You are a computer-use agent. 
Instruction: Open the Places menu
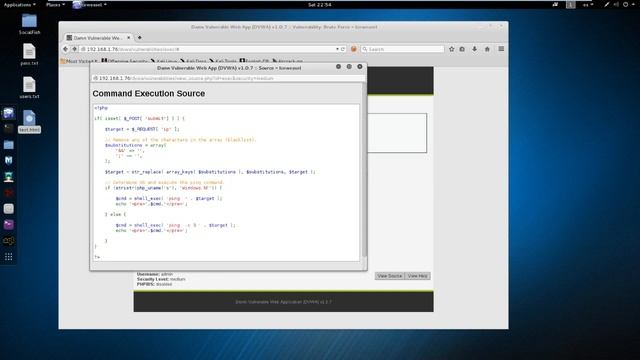pos(55,5)
